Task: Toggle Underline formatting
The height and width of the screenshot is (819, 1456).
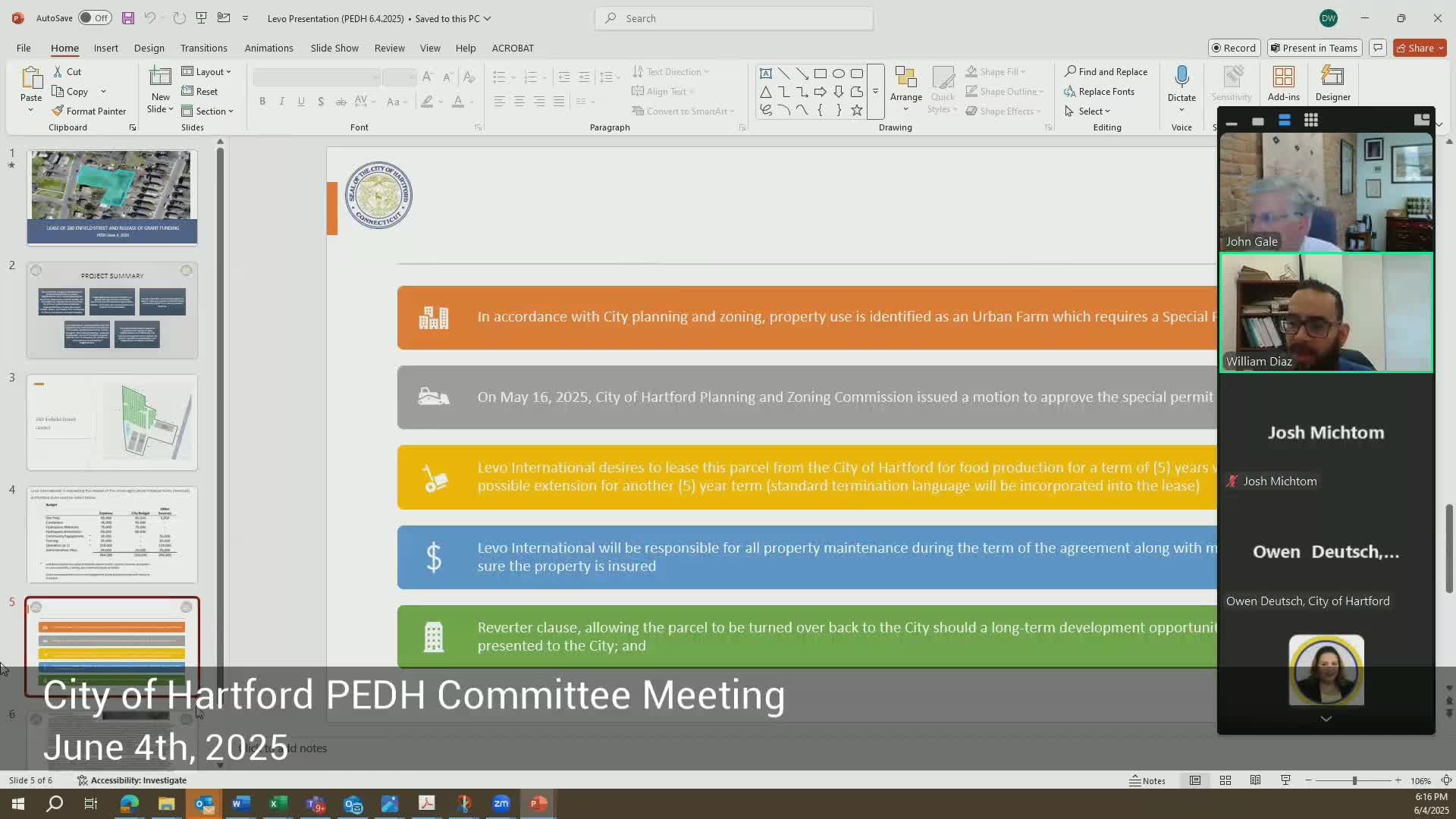Action: (301, 101)
